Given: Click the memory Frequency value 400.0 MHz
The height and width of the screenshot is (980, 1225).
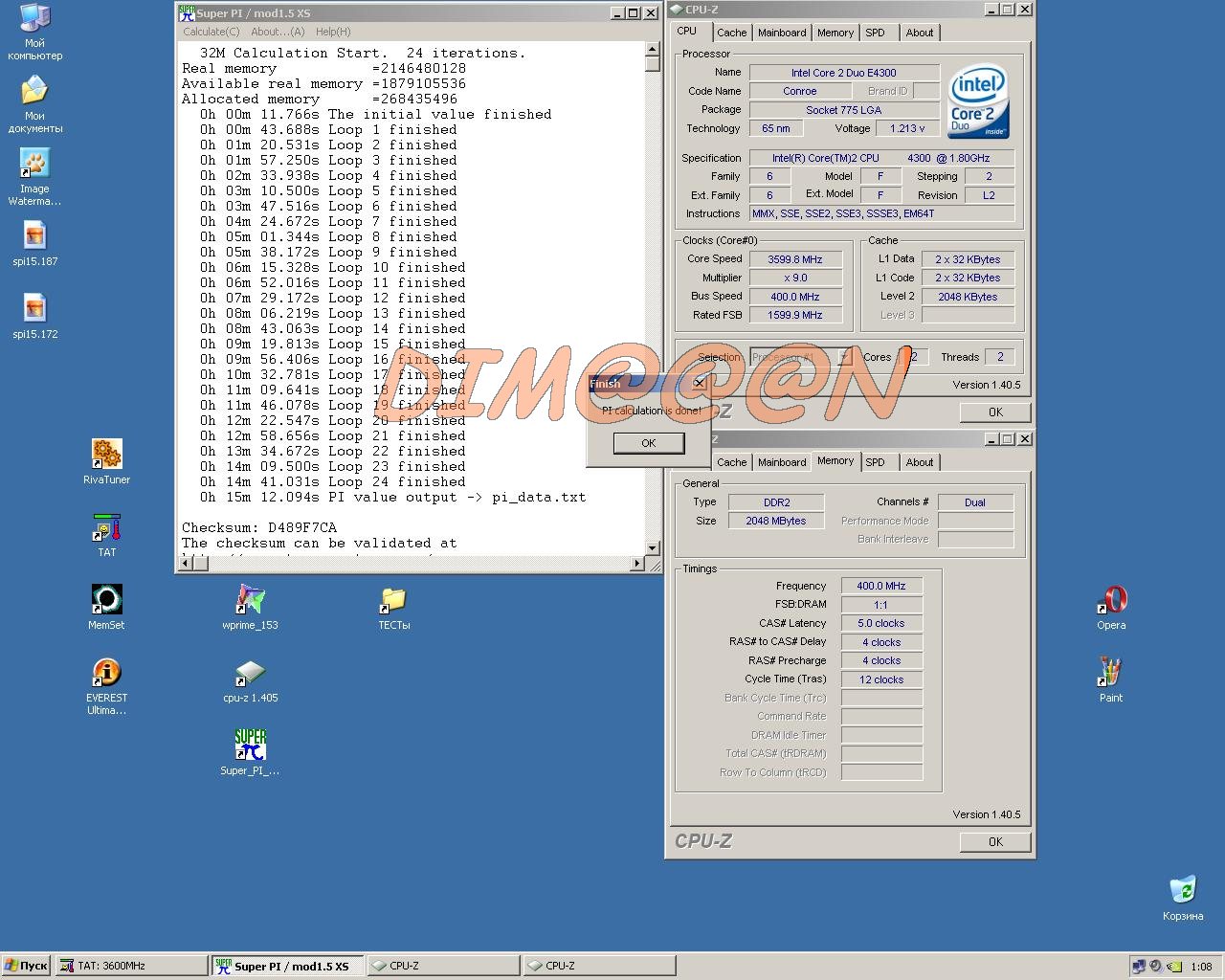Looking at the screenshot, I should pos(882,586).
